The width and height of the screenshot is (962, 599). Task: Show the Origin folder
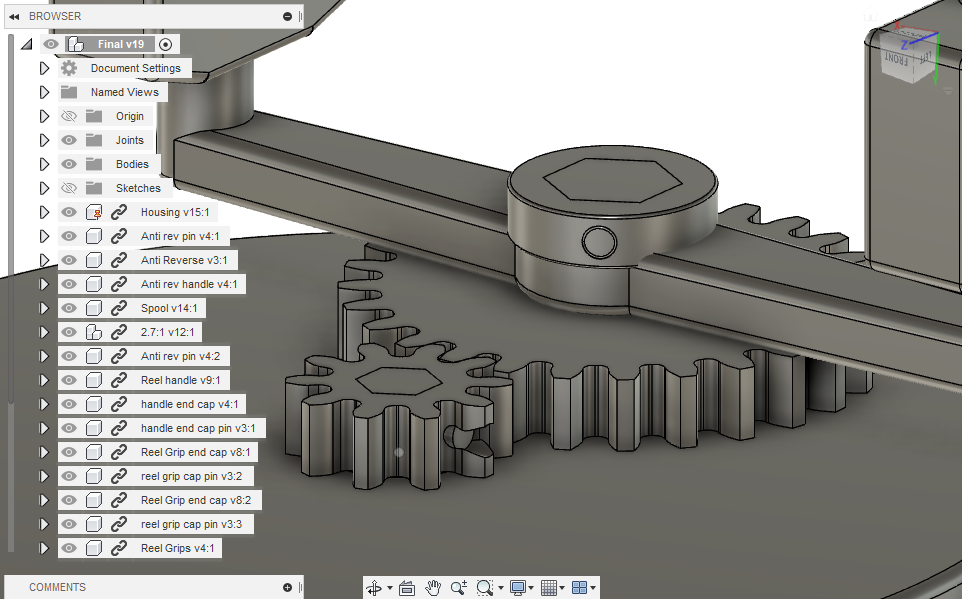[68, 115]
